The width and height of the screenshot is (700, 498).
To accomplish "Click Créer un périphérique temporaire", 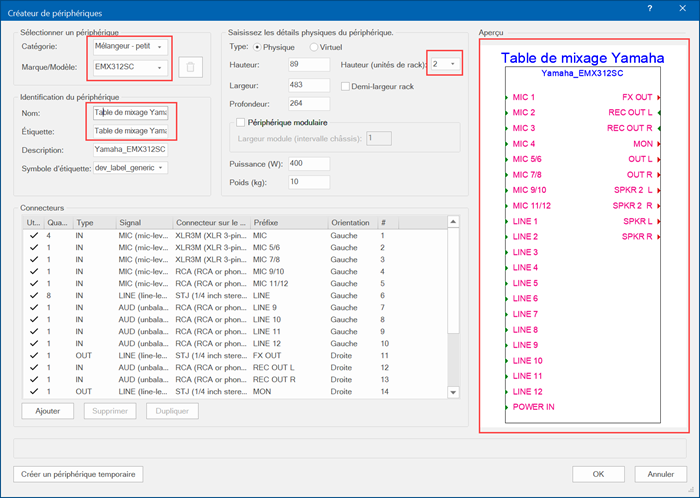I will point(78,474).
